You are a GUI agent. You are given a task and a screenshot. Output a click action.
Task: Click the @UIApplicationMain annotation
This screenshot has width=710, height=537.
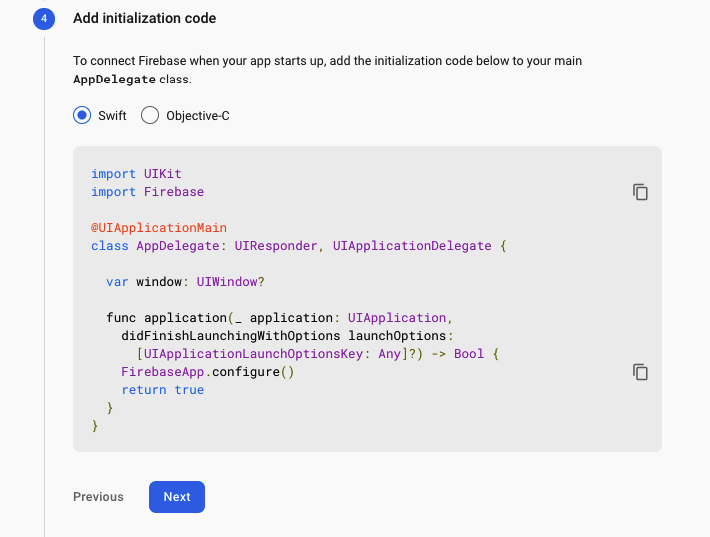pyautogui.click(x=159, y=228)
